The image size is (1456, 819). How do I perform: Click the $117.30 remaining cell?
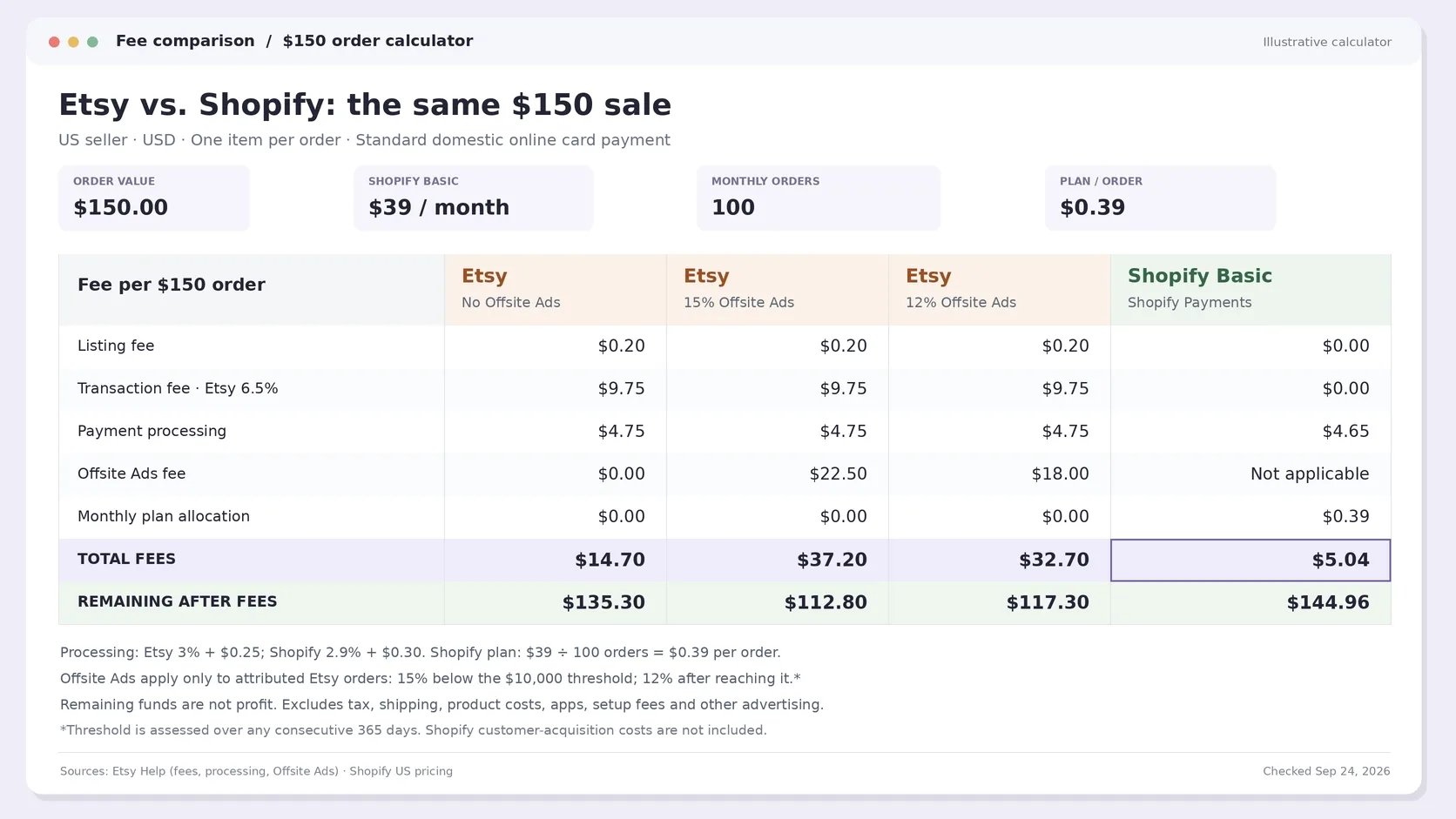click(1000, 602)
